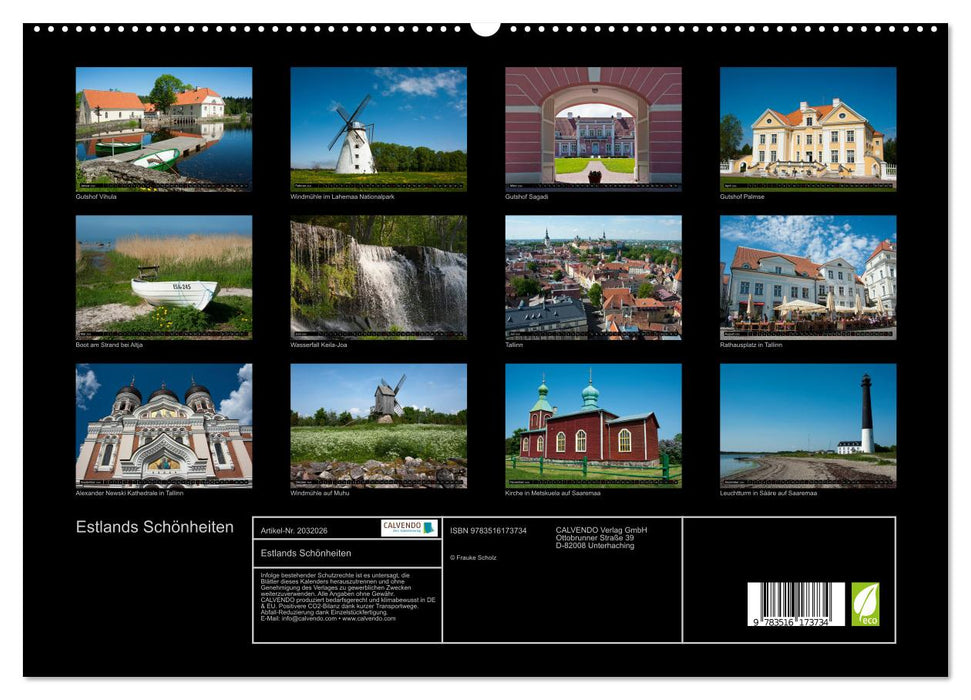
Task: Select the Artikel-Nr. 2032026 text
Action: pyautogui.click(x=293, y=530)
